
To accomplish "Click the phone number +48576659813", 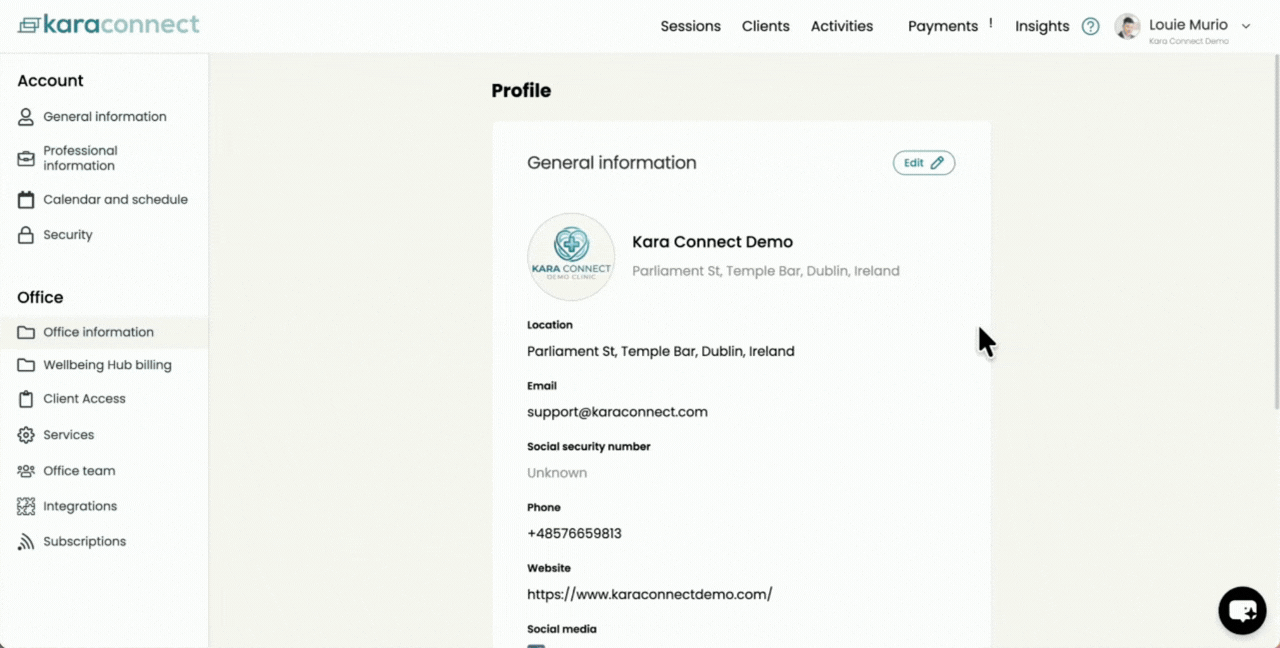I will point(574,534).
